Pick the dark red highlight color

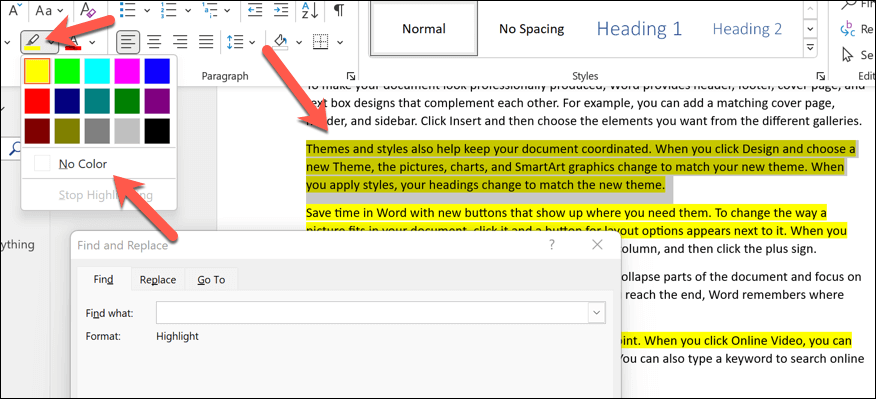[x=37, y=131]
